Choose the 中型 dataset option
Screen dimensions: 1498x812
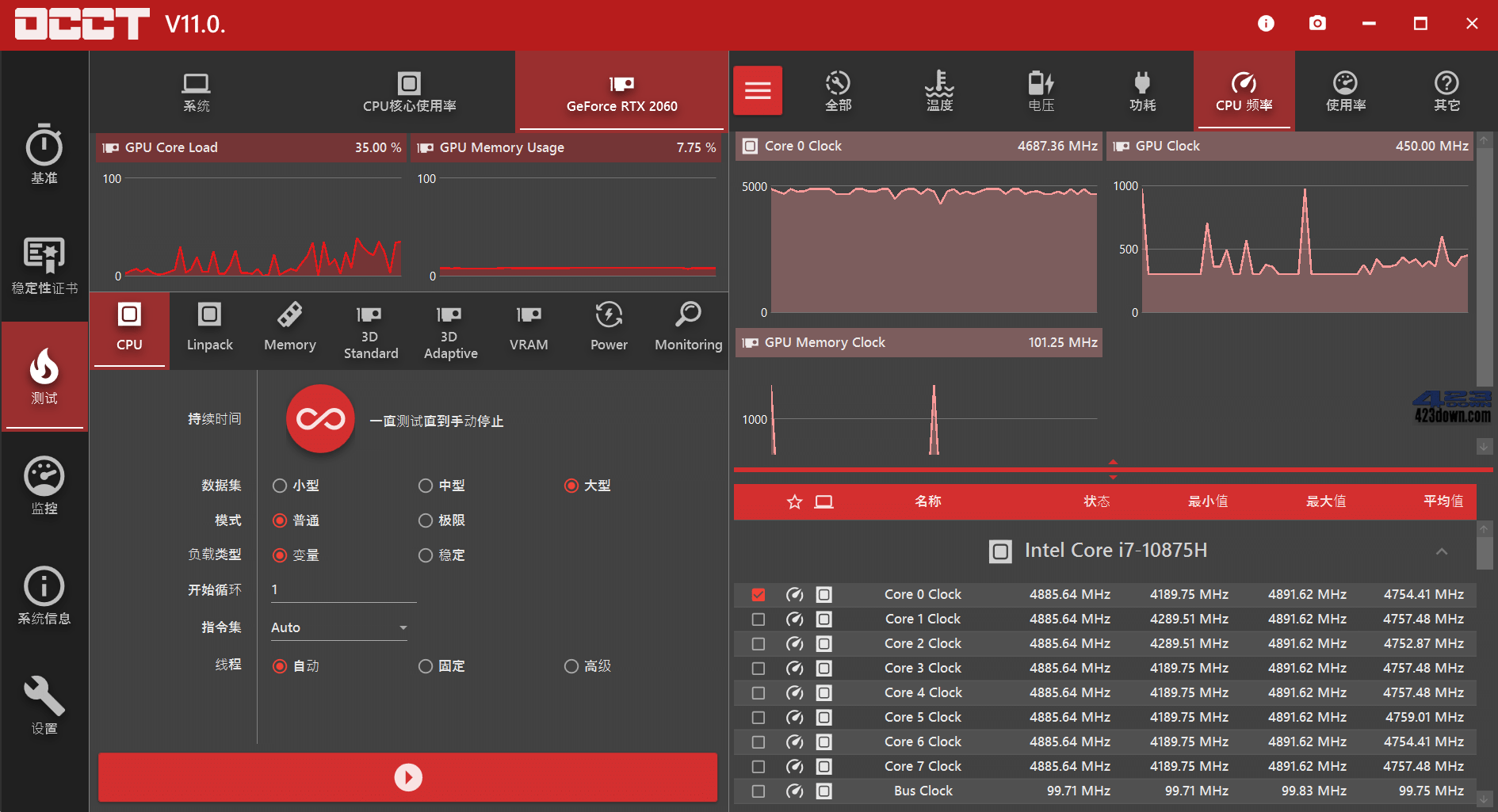point(425,486)
